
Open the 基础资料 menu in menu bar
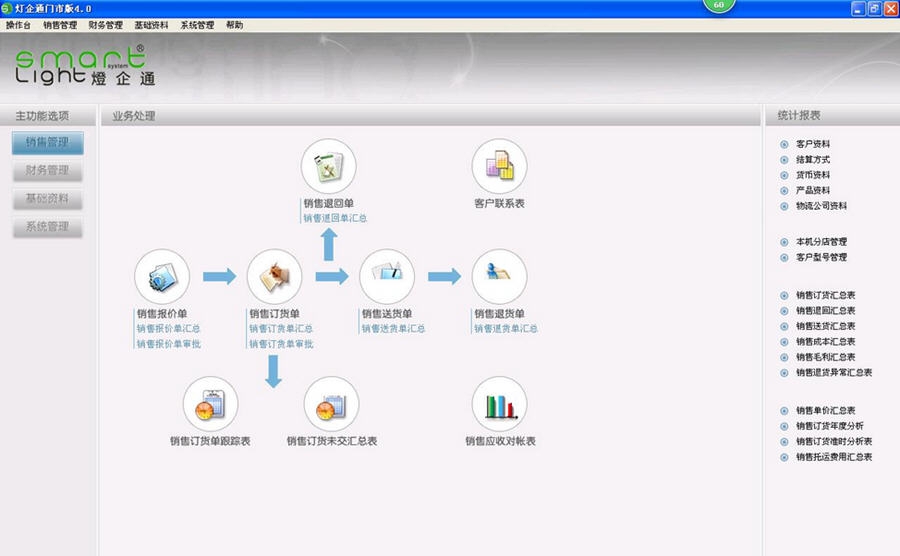point(152,25)
